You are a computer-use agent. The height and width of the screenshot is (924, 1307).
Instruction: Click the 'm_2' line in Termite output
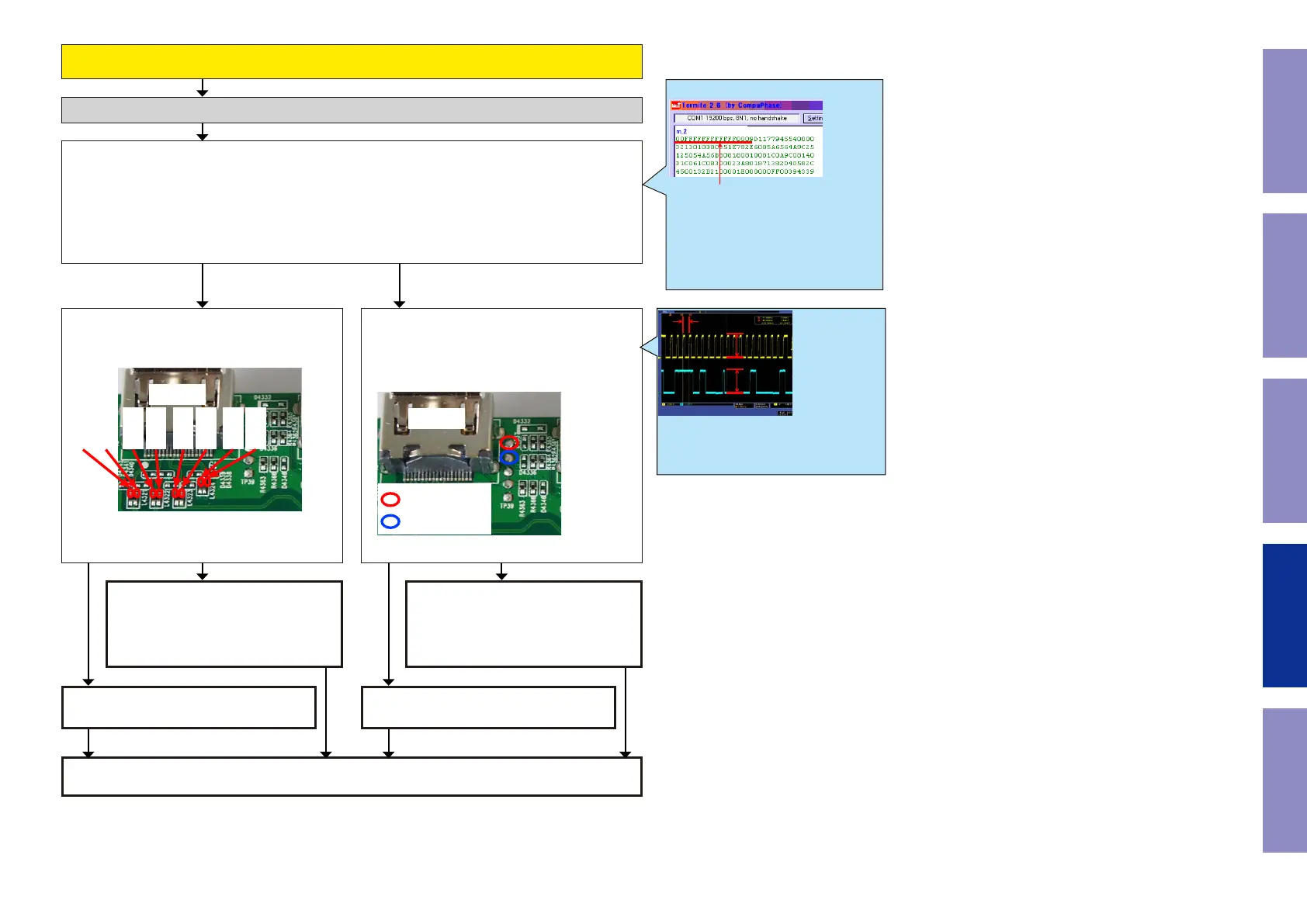coord(681,131)
